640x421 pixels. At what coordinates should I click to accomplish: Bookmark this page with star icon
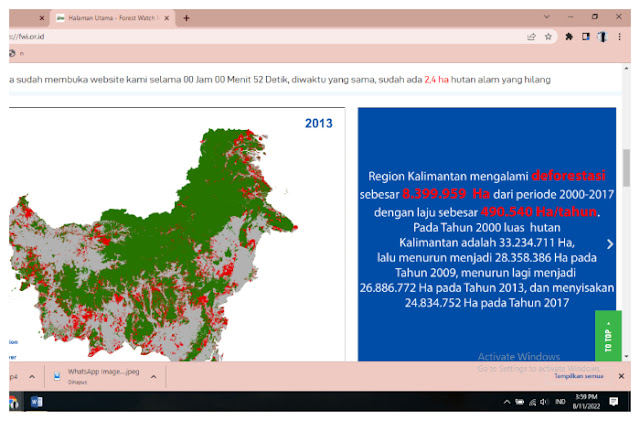pos(548,37)
